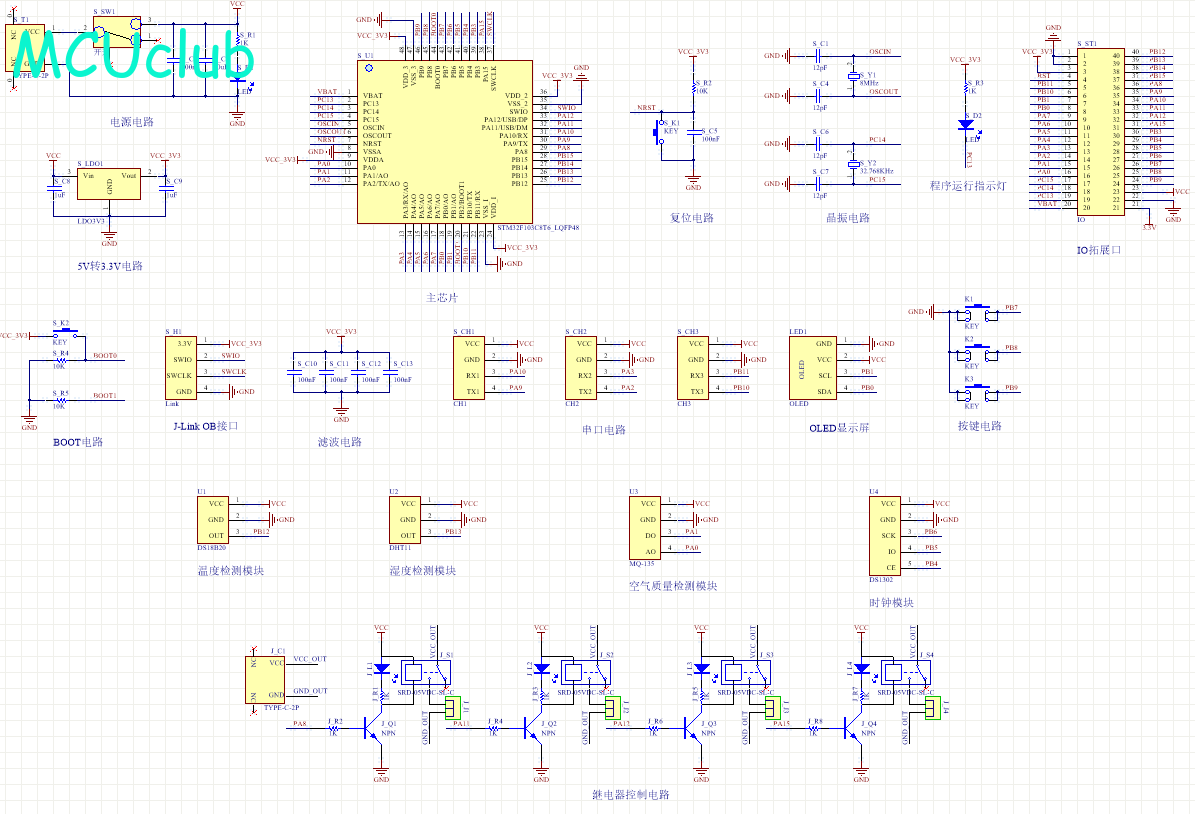Click the 串口电路 caption
Image resolution: width=1195 pixels, height=814 pixels.
(x=604, y=430)
